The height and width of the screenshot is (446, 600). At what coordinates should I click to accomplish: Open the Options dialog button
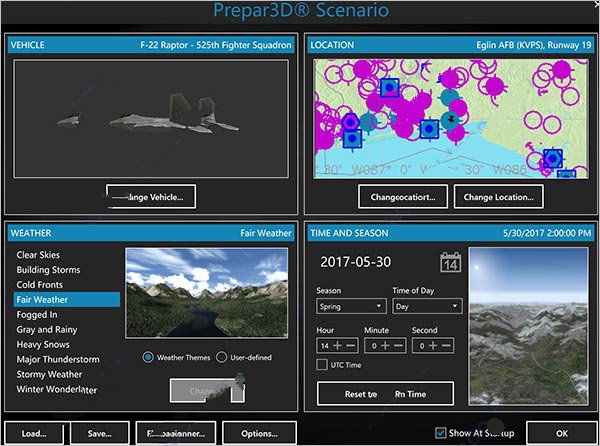pos(259,433)
